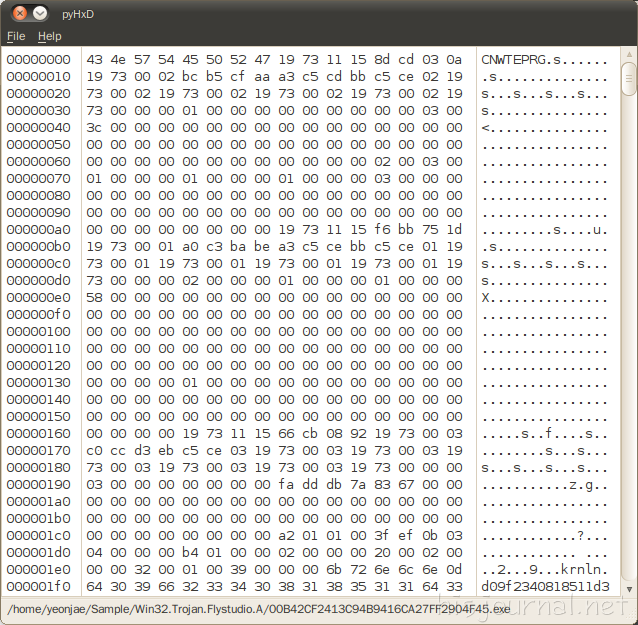Click offset 00000160 row label
Viewport: 638px width, 625px height.
click(x=38, y=433)
